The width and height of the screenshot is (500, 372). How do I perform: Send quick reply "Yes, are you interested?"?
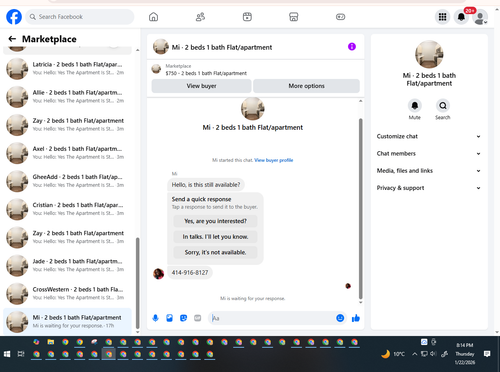(x=215, y=221)
